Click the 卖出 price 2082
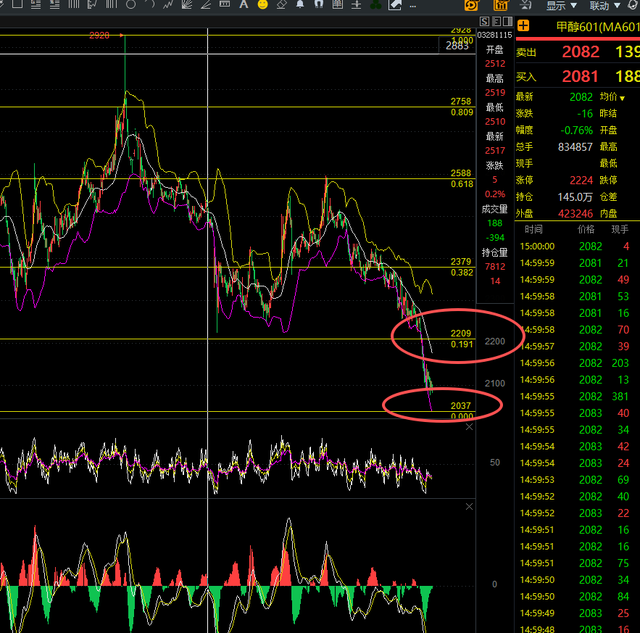 580,52
